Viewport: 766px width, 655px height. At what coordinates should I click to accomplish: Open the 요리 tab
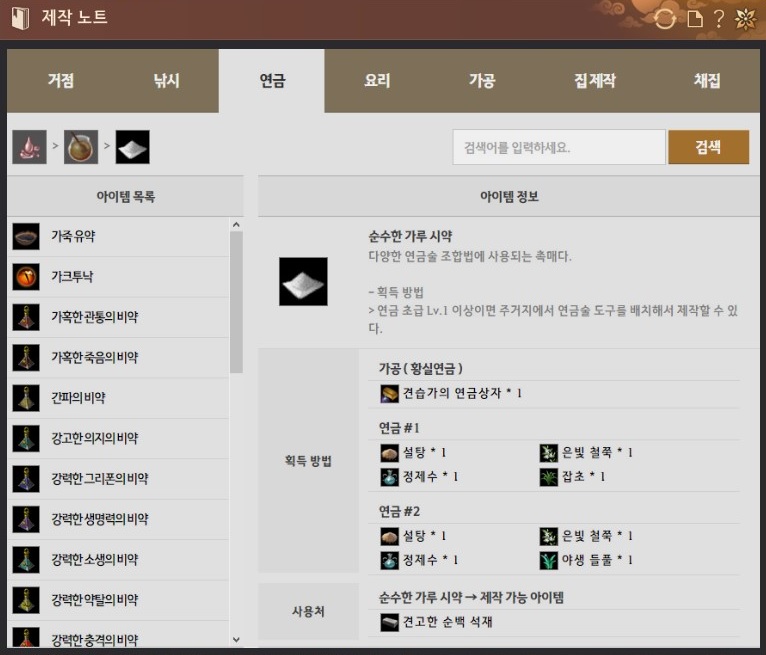(x=377, y=81)
